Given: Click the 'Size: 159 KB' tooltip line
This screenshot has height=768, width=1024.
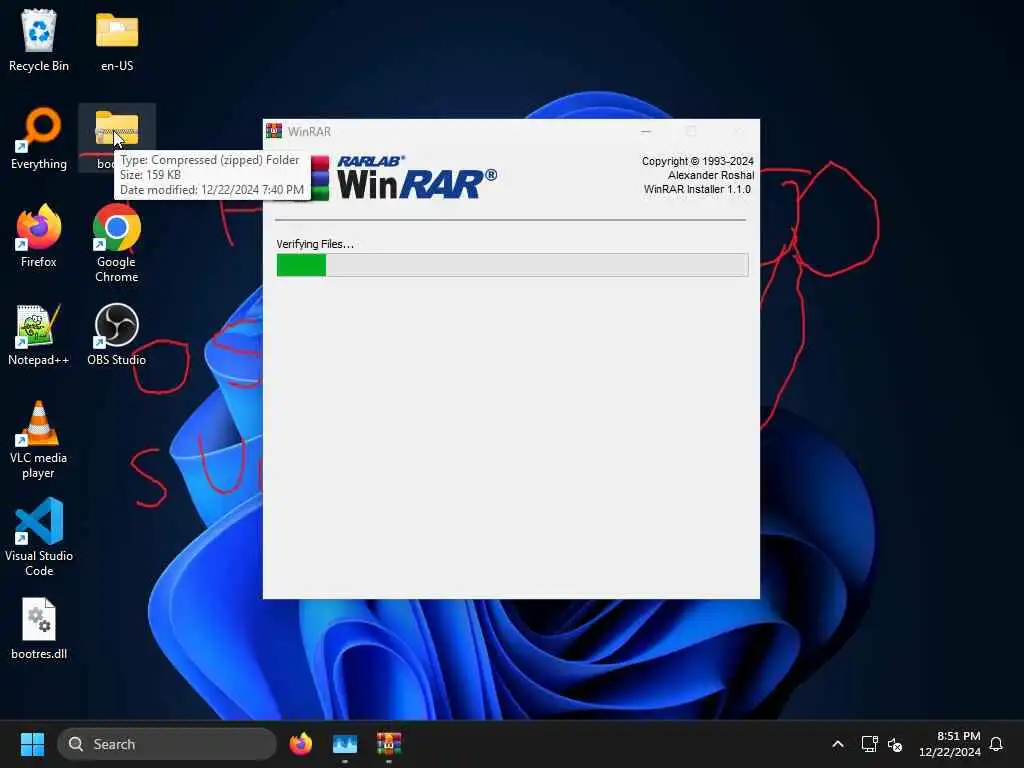Looking at the screenshot, I should tap(151, 174).
